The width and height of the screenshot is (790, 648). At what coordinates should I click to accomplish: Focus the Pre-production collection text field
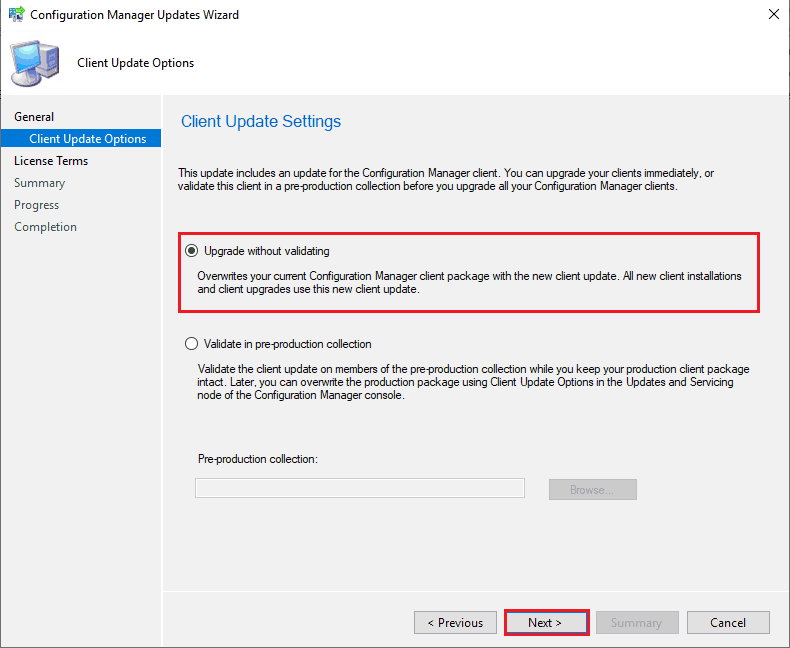tap(360, 488)
